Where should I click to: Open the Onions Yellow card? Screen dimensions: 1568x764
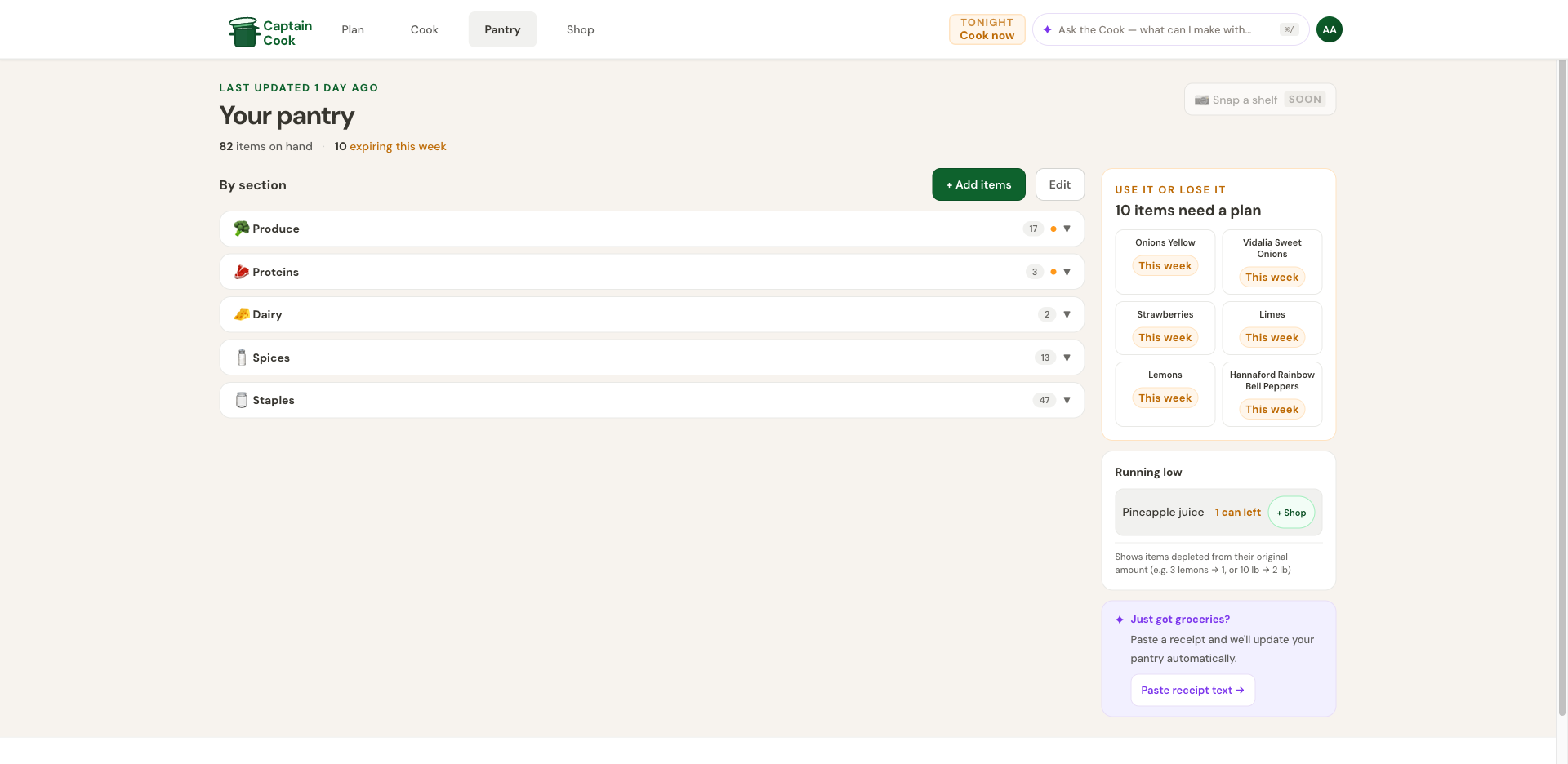(1165, 261)
